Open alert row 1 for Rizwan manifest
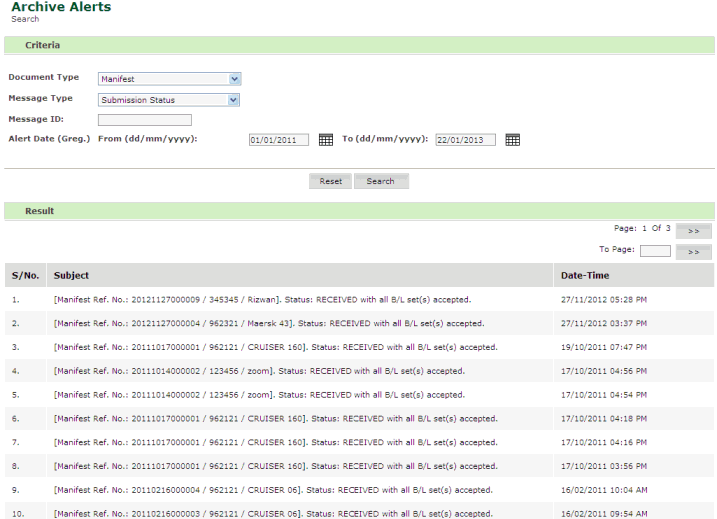This screenshot has height=519, width=717. [261, 299]
